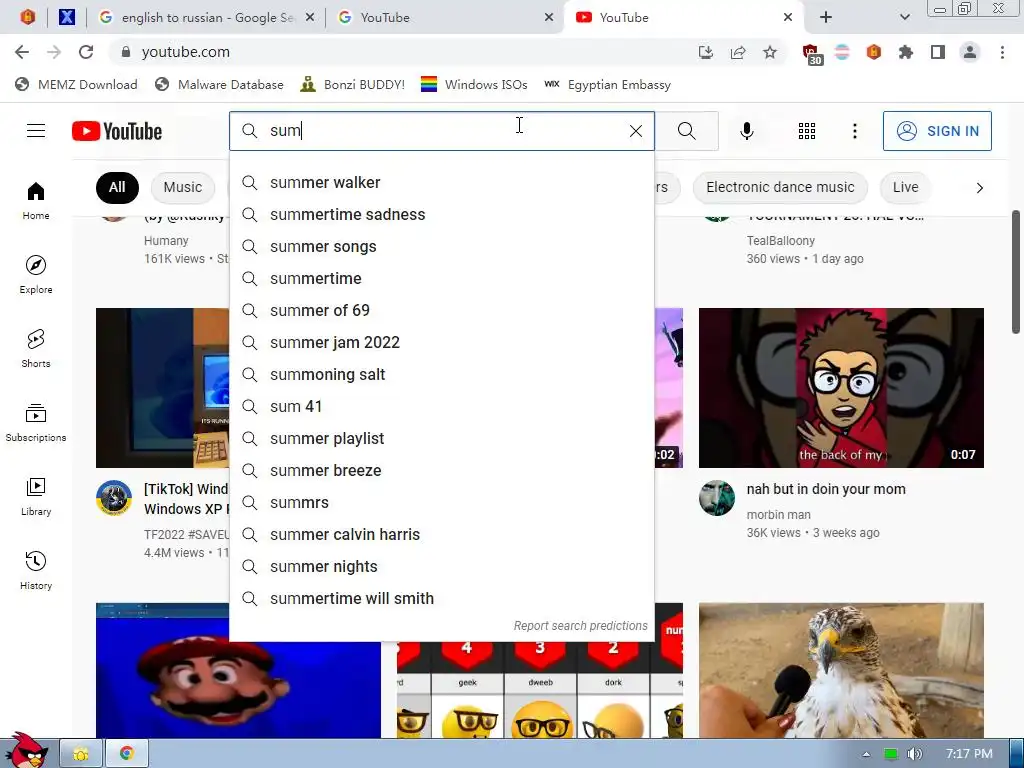
Task: Choose suggestion "summer playlist"
Action: click(x=442, y=438)
